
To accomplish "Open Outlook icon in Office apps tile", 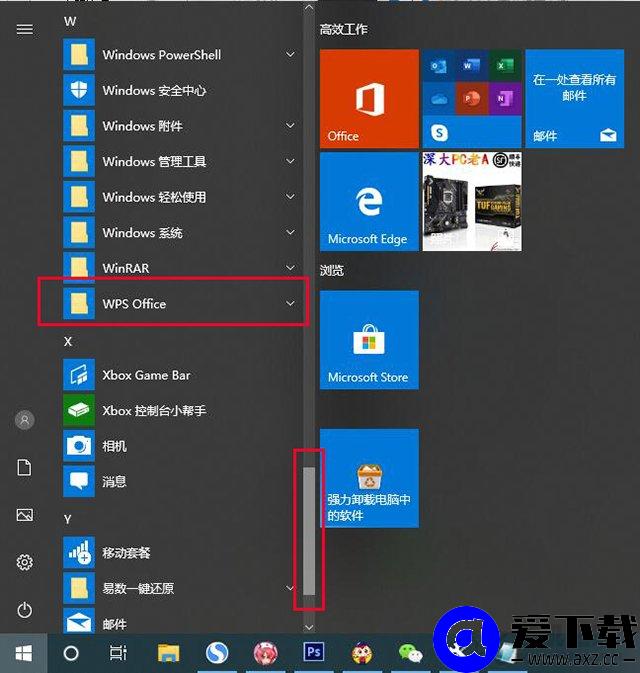I will pos(439,66).
